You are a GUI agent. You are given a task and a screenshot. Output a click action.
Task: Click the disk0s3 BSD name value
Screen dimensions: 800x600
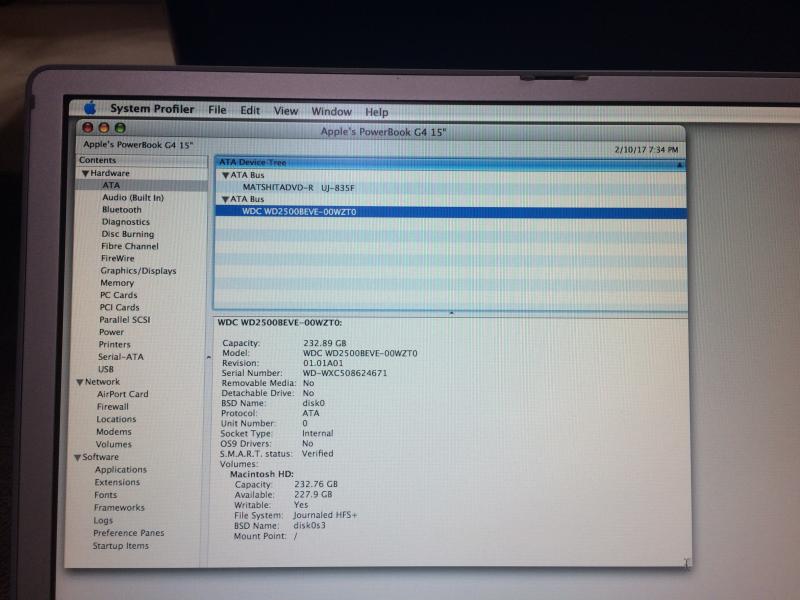coord(309,525)
